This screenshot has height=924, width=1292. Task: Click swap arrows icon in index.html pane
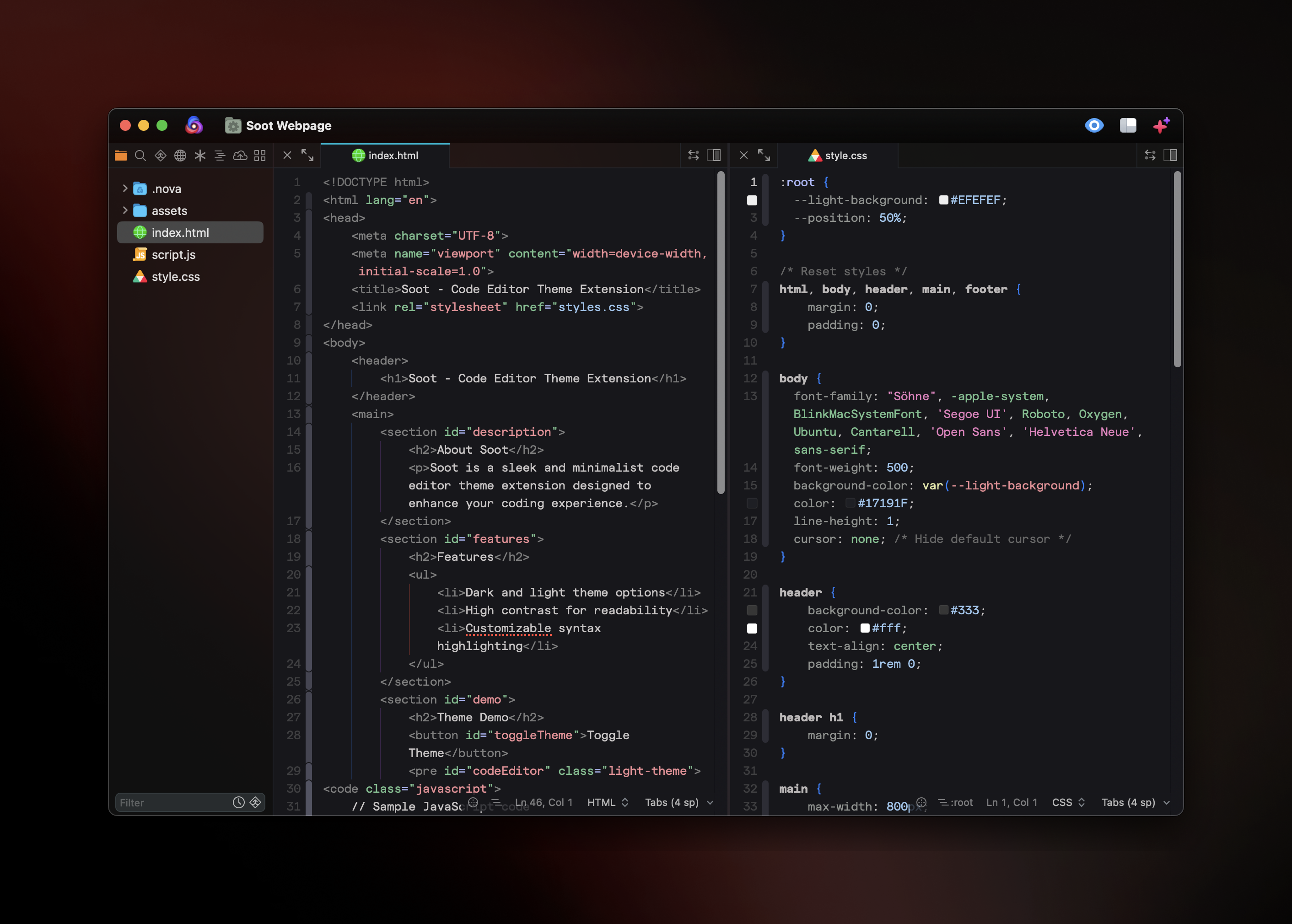tap(694, 155)
